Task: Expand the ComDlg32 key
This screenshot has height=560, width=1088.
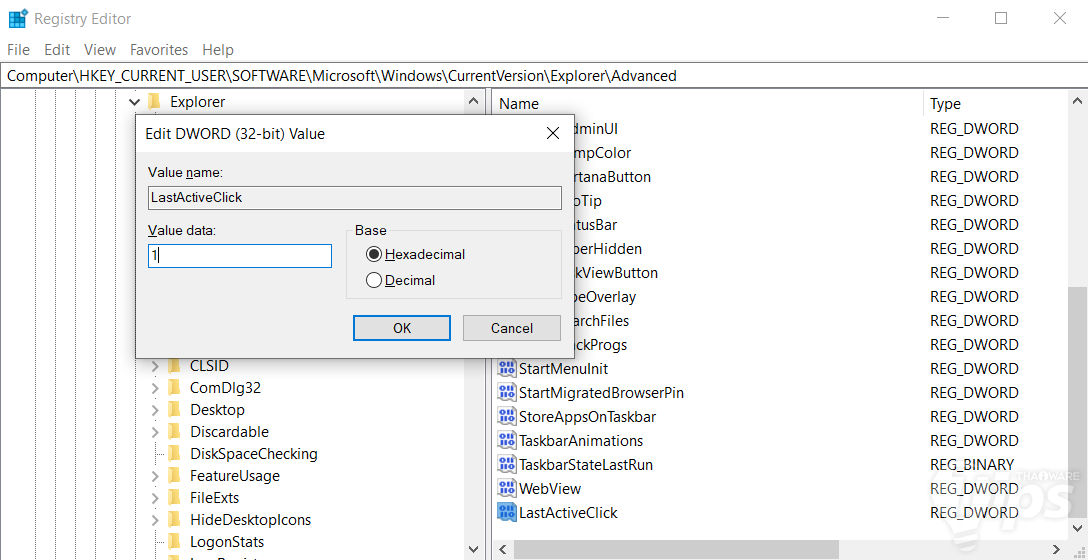Action: [155, 388]
